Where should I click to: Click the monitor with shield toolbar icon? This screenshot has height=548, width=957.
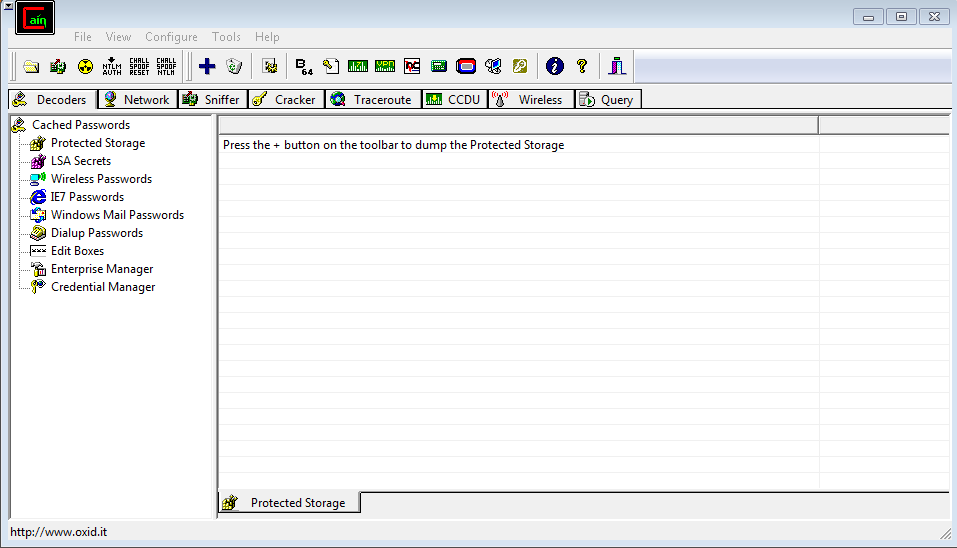click(493, 66)
